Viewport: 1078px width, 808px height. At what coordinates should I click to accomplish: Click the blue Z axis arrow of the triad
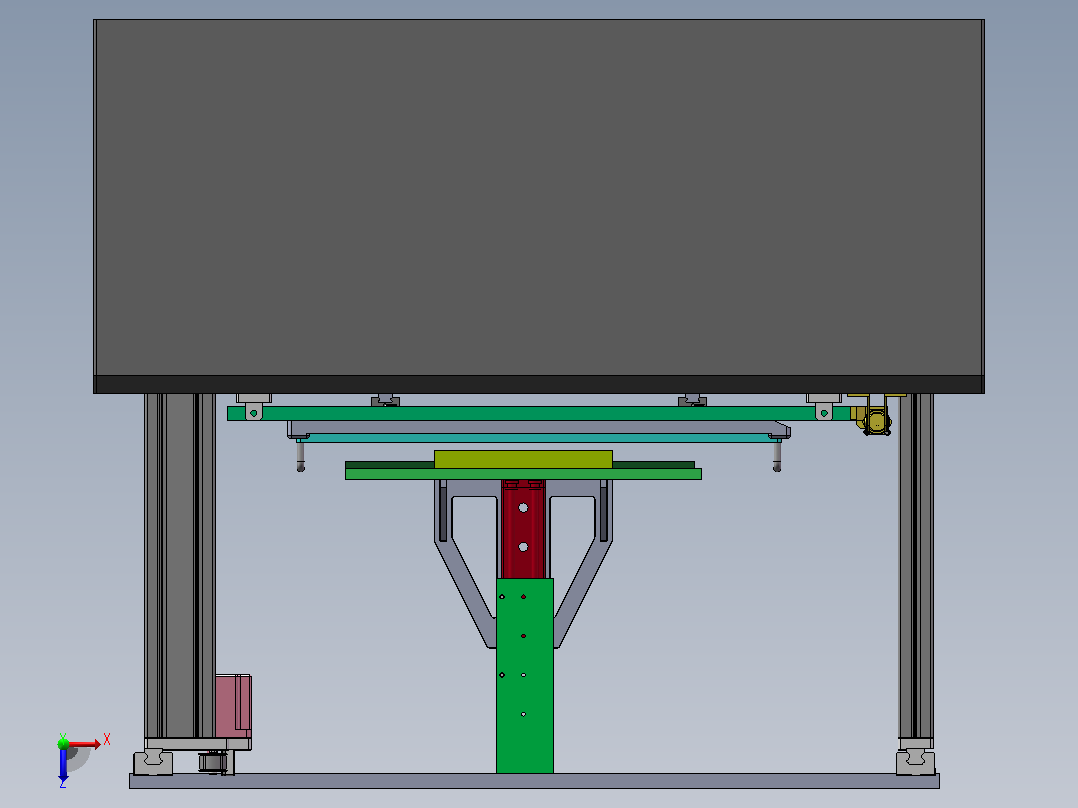point(63,764)
